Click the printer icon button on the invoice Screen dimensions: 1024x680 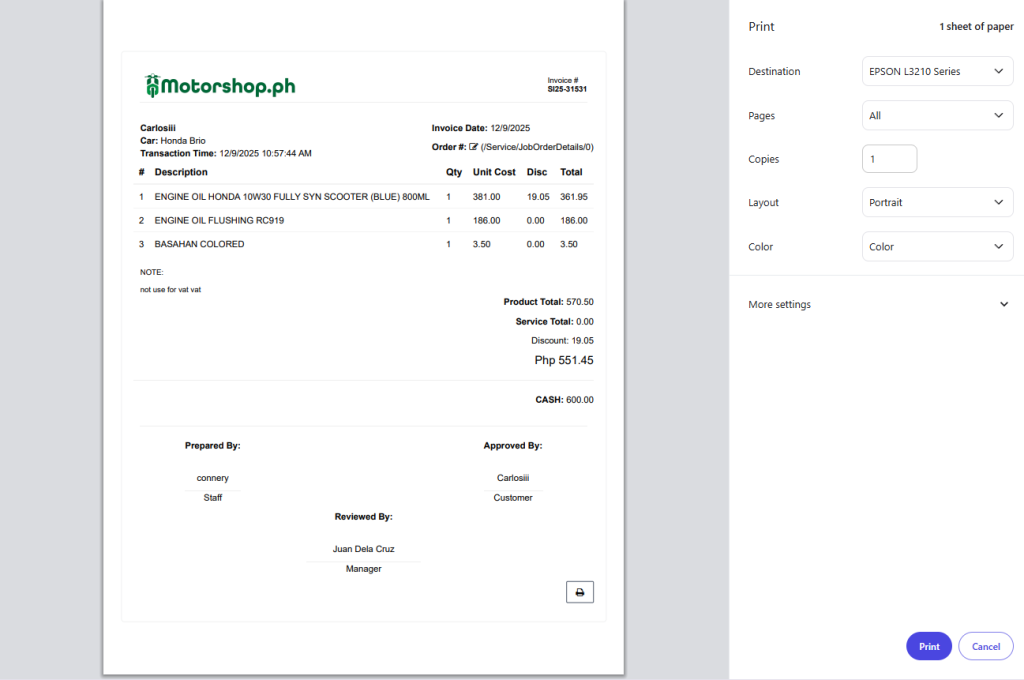pyautogui.click(x=579, y=592)
